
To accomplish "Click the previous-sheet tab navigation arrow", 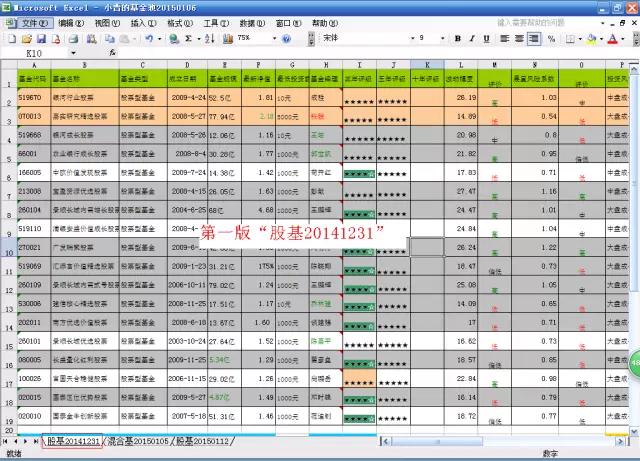I will pyautogui.click(x=16, y=441).
